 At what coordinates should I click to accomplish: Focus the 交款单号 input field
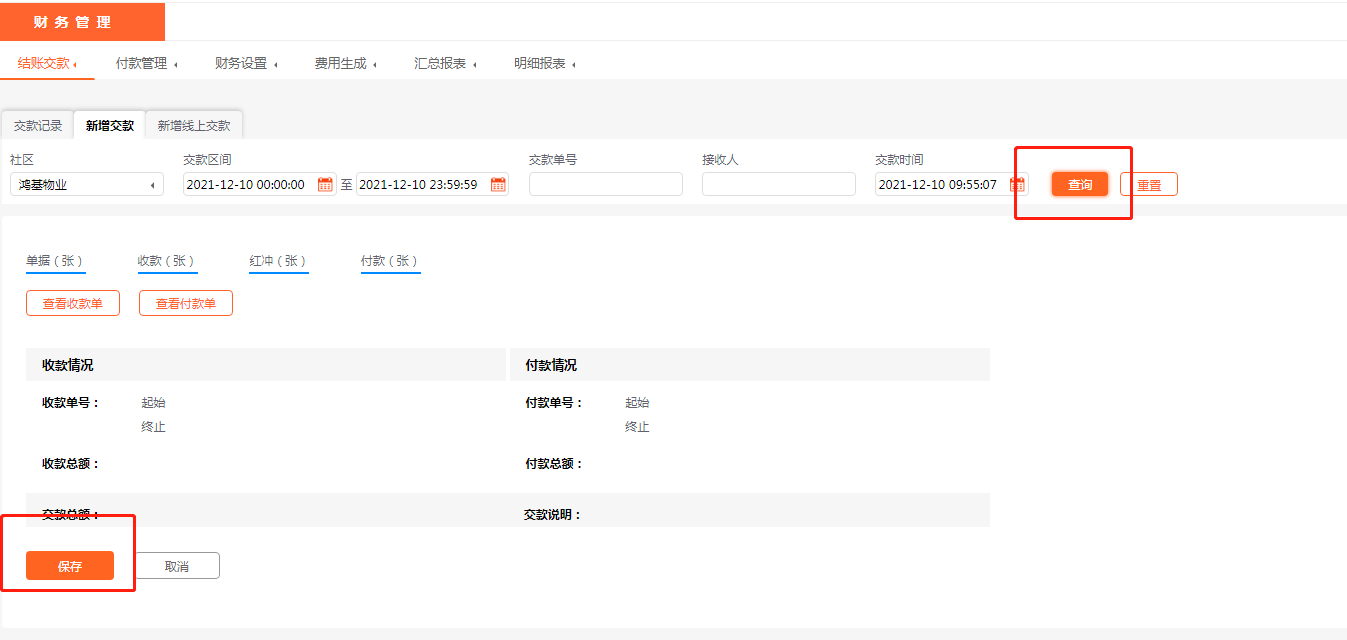606,184
